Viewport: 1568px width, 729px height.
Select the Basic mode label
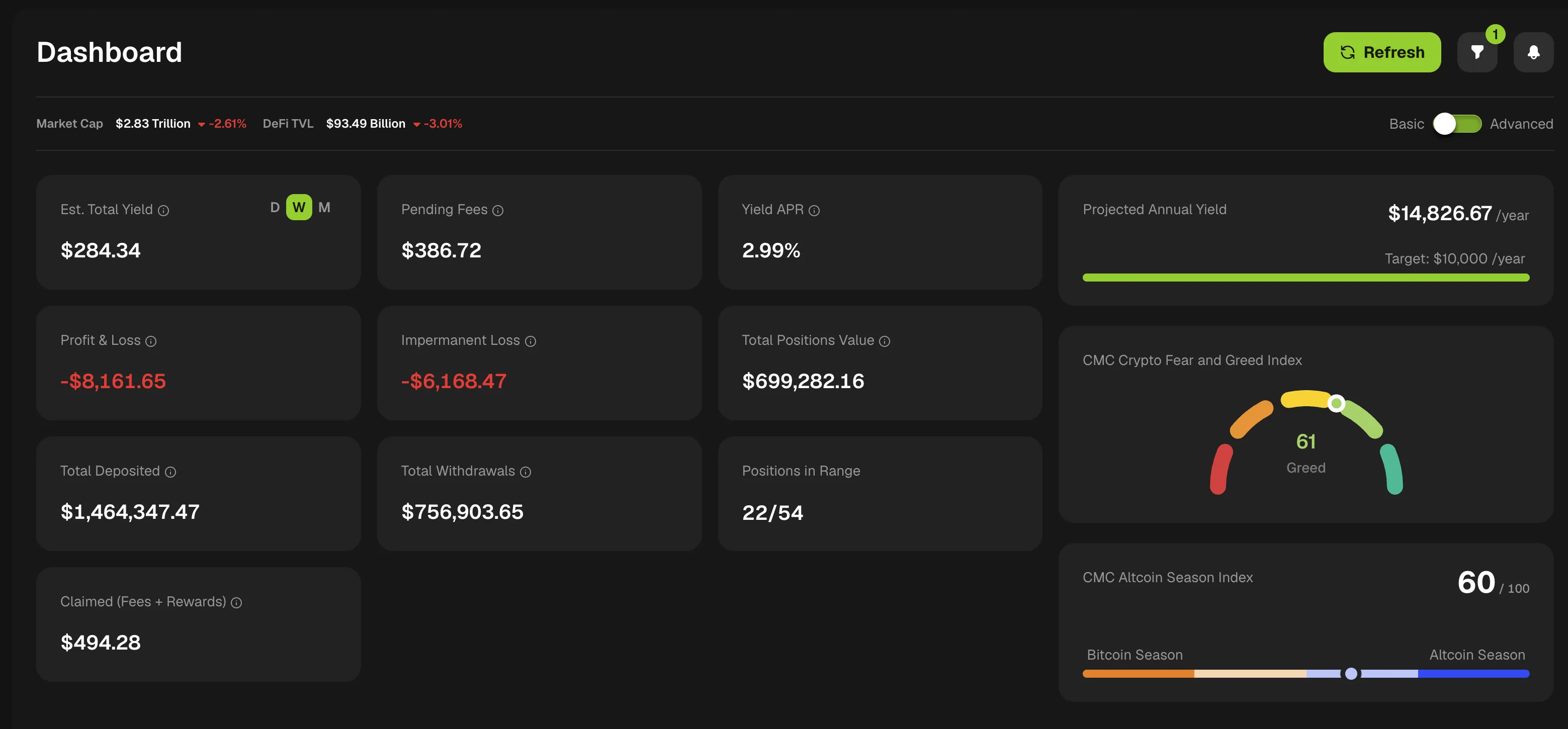pyautogui.click(x=1406, y=124)
